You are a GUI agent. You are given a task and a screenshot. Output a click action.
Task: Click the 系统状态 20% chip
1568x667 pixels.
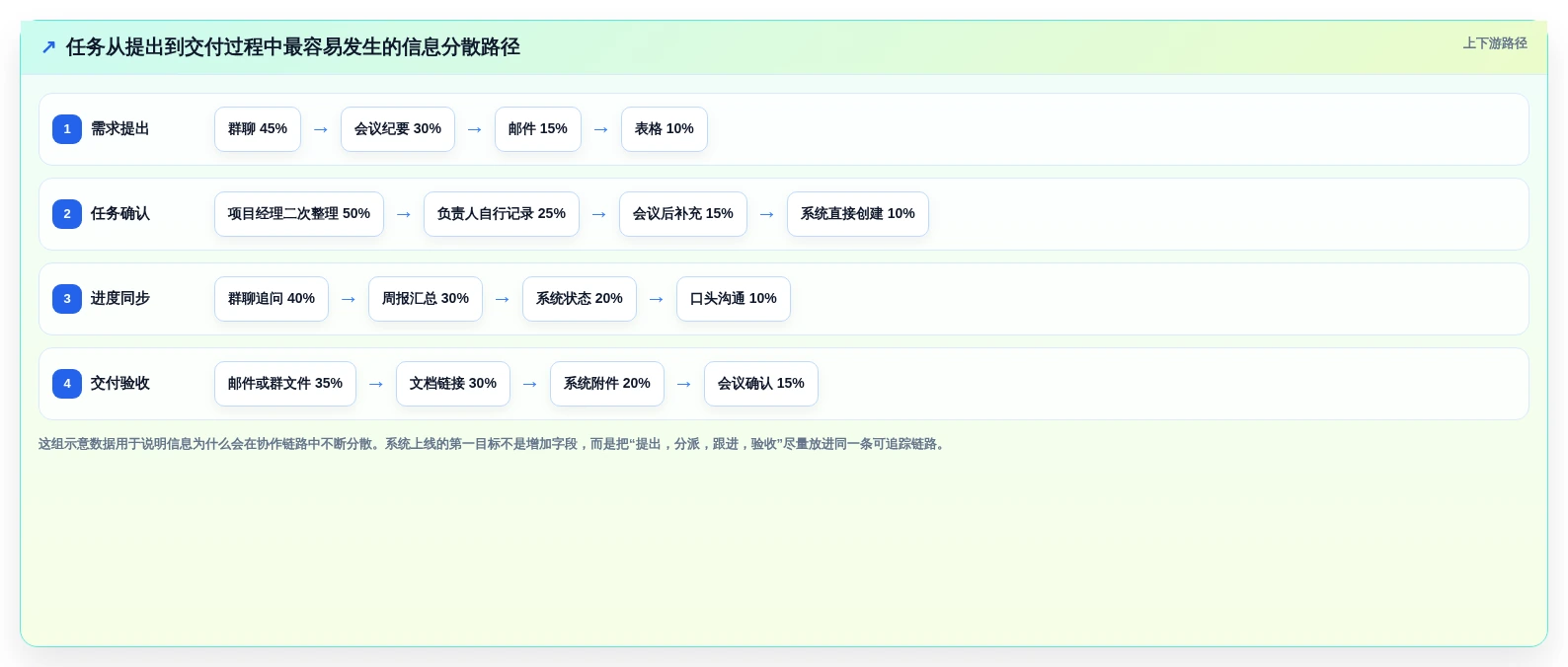pyautogui.click(x=580, y=299)
